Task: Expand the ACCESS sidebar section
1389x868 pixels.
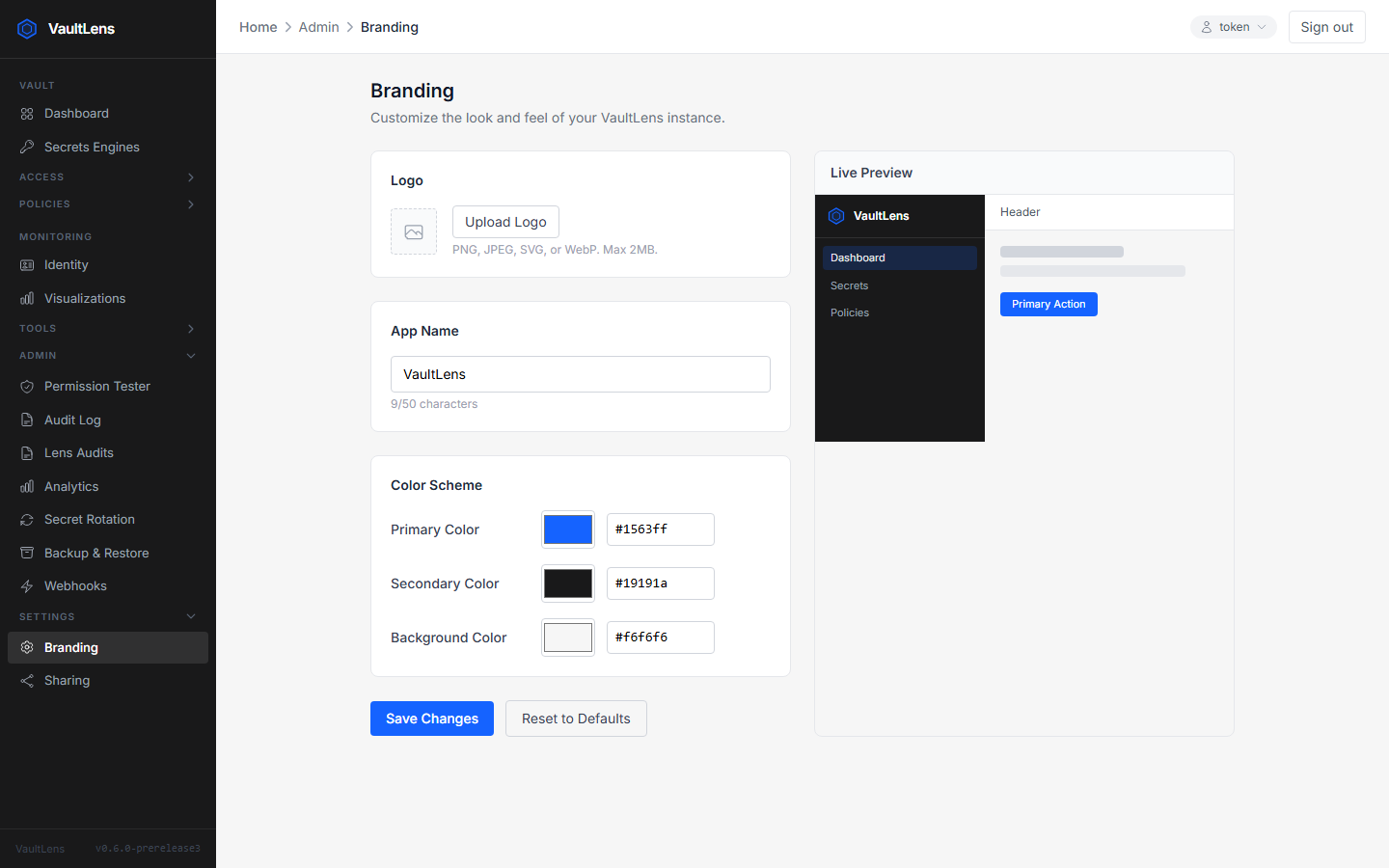Action: click(x=108, y=177)
